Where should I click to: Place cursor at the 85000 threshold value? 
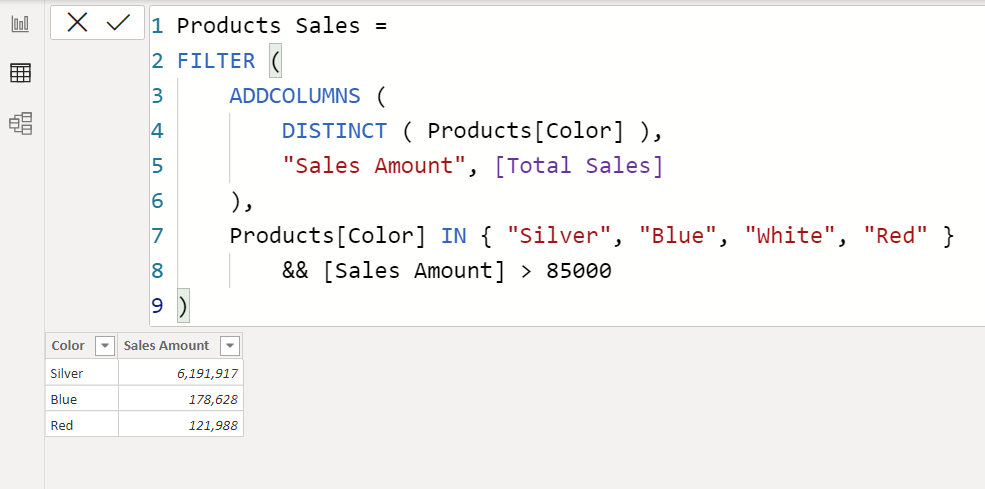[x=579, y=270]
